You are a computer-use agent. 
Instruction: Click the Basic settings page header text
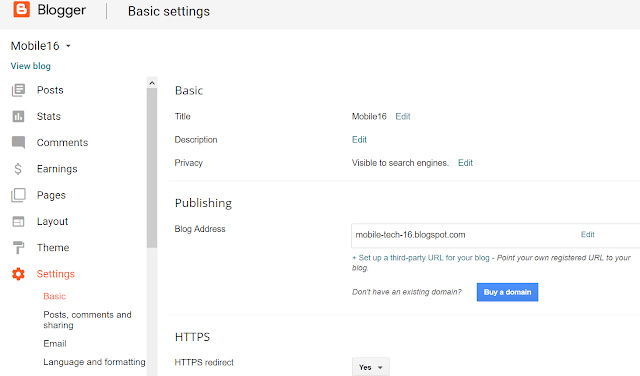click(169, 11)
